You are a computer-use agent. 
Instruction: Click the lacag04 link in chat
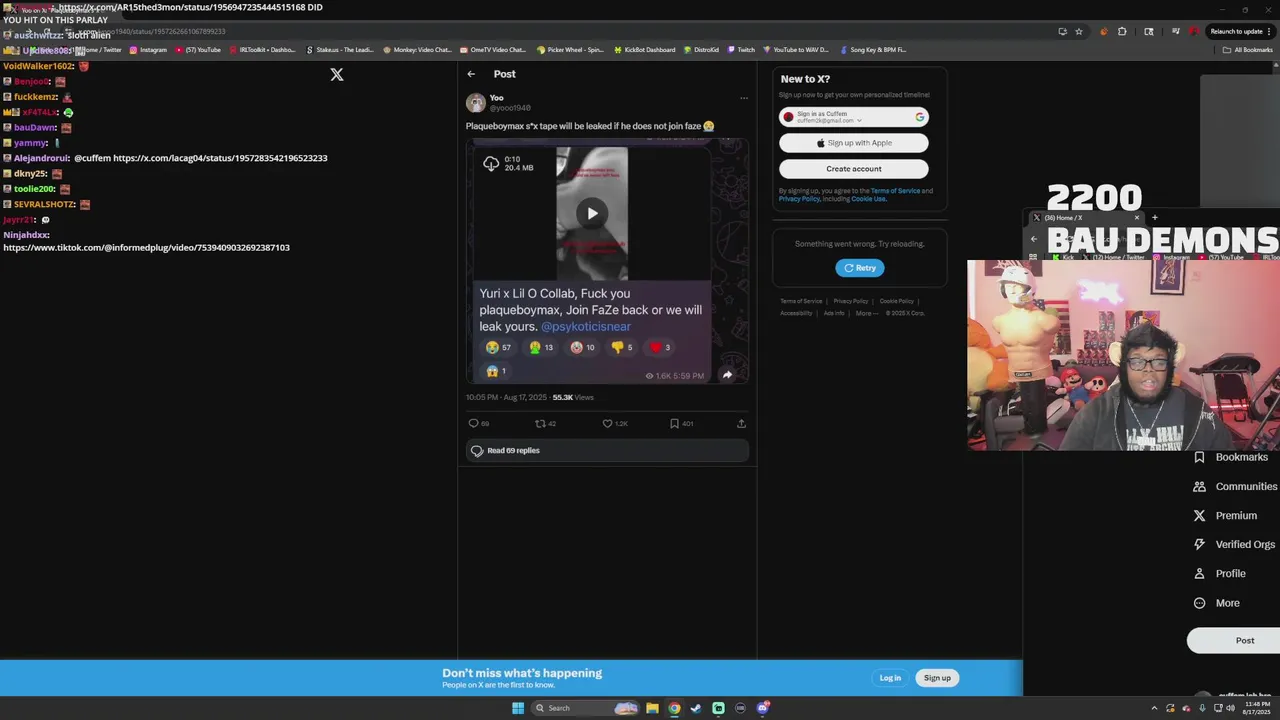220,158
